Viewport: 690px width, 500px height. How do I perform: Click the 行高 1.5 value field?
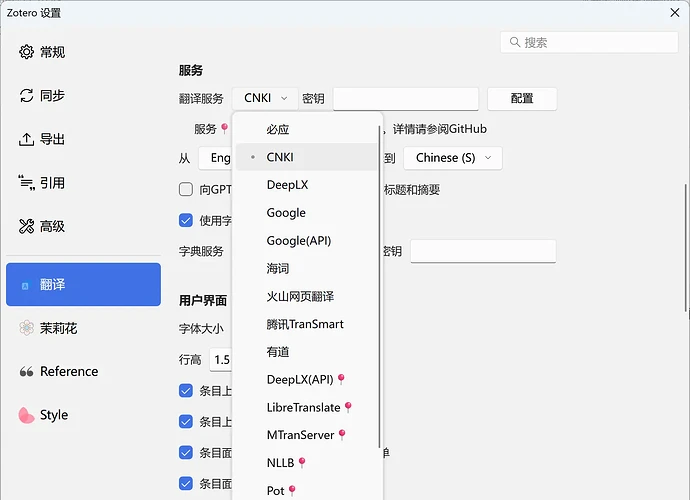click(x=221, y=360)
